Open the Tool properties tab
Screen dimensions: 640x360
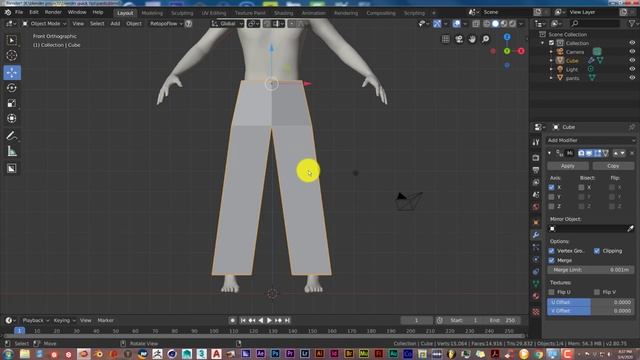(536, 142)
